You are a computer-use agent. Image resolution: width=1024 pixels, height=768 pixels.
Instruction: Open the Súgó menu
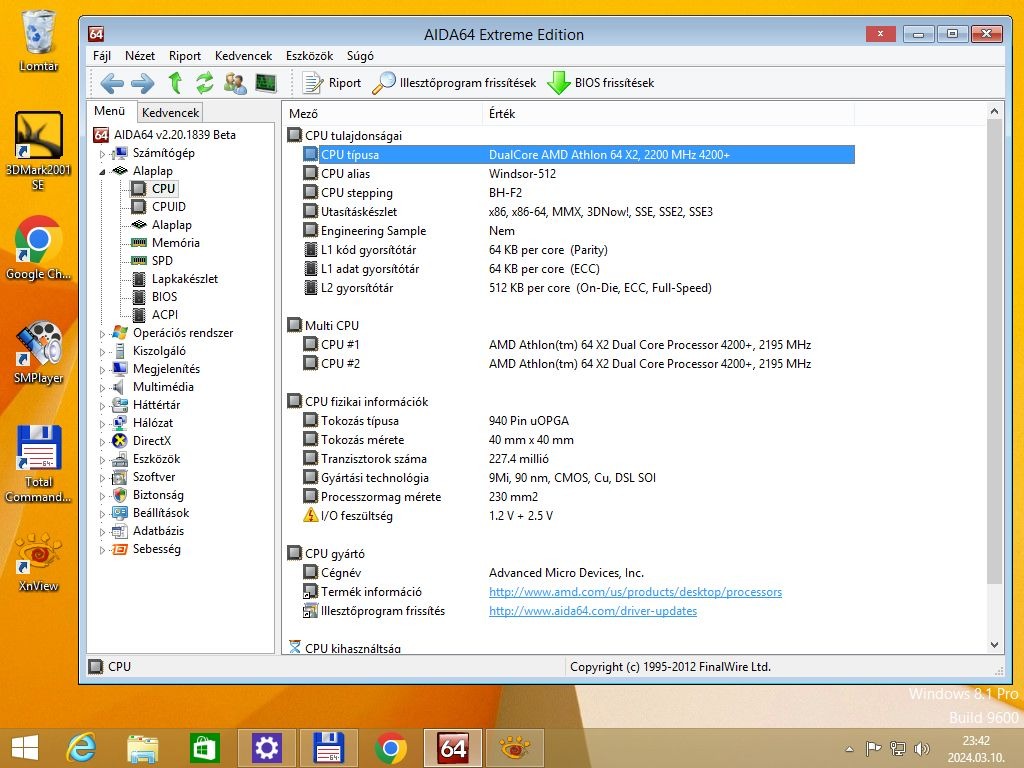point(360,56)
